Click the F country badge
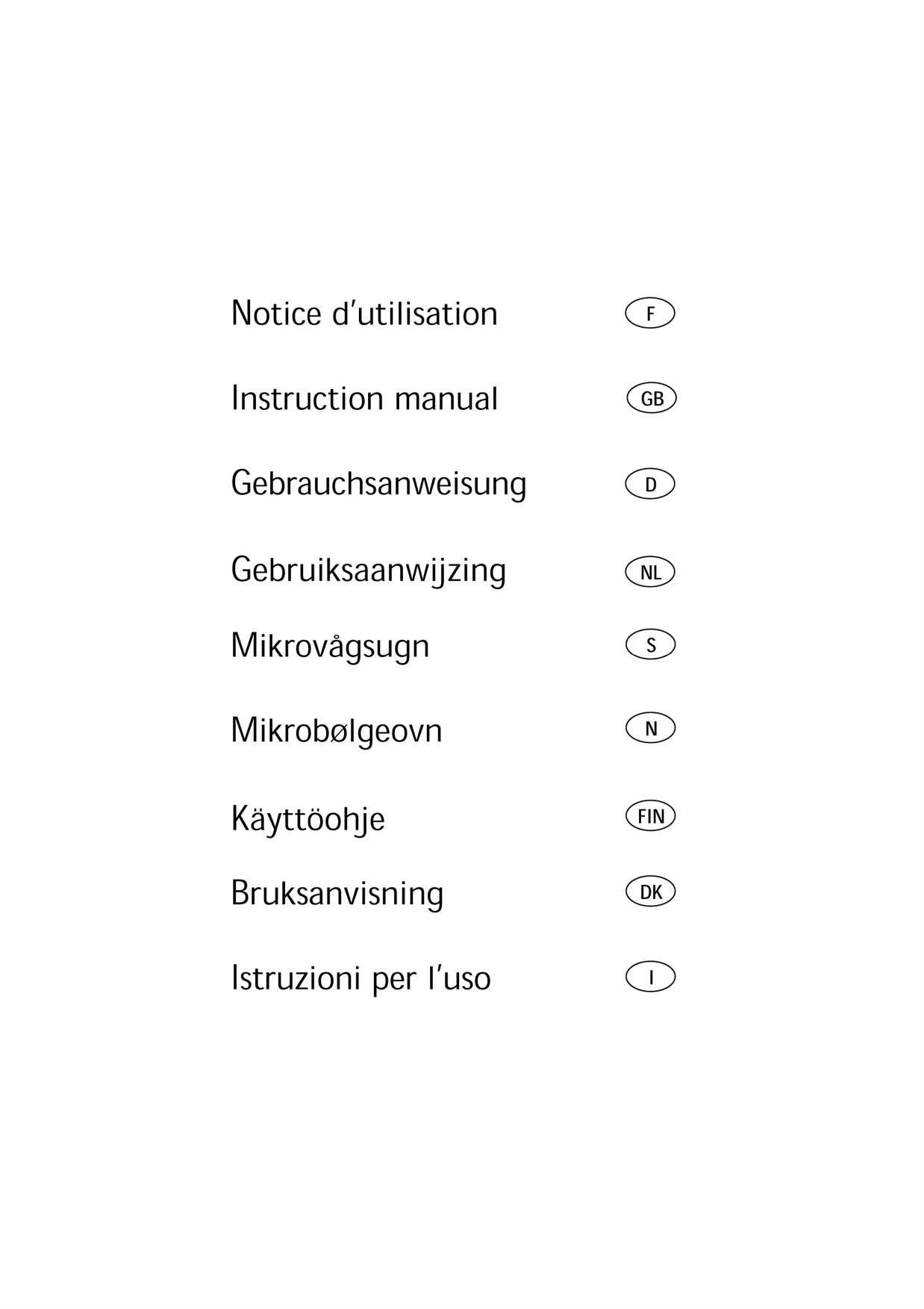Screen dimensions: 924x1309 coord(650,314)
